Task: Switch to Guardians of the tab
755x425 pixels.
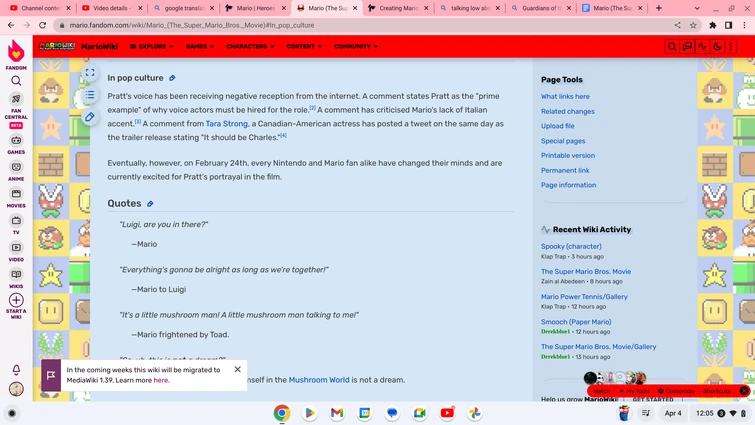Action: pos(541,8)
